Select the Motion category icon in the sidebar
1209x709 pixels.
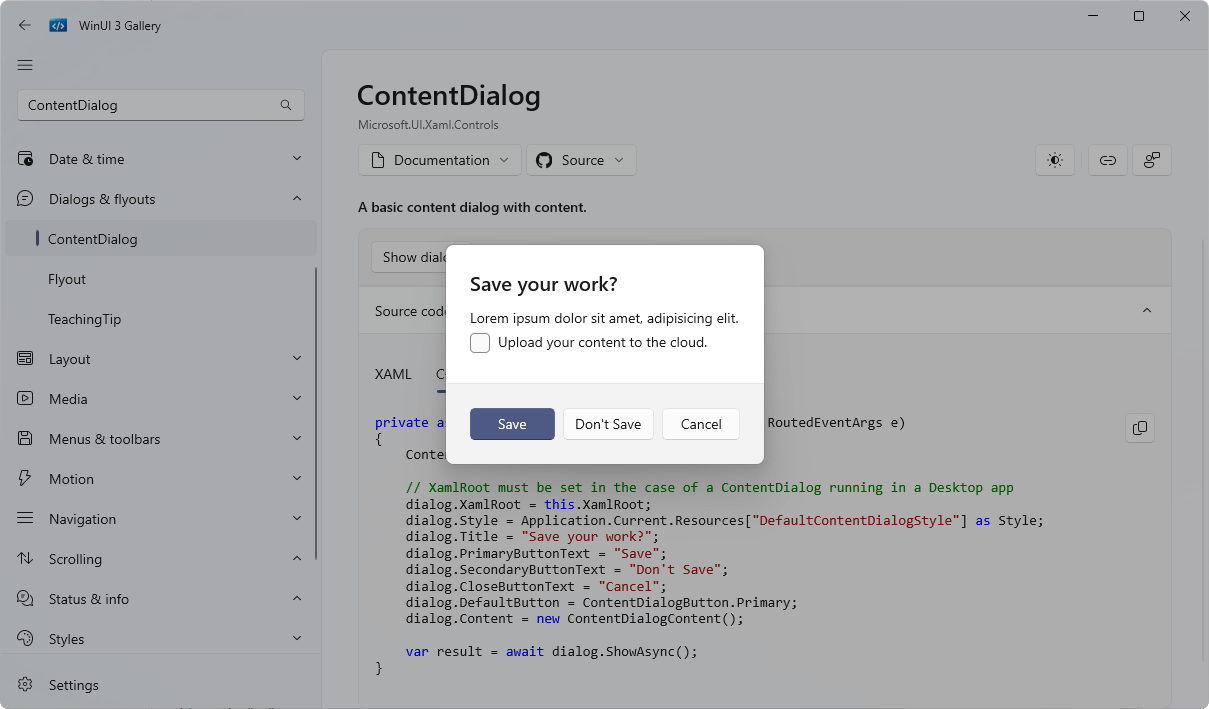(x=25, y=479)
